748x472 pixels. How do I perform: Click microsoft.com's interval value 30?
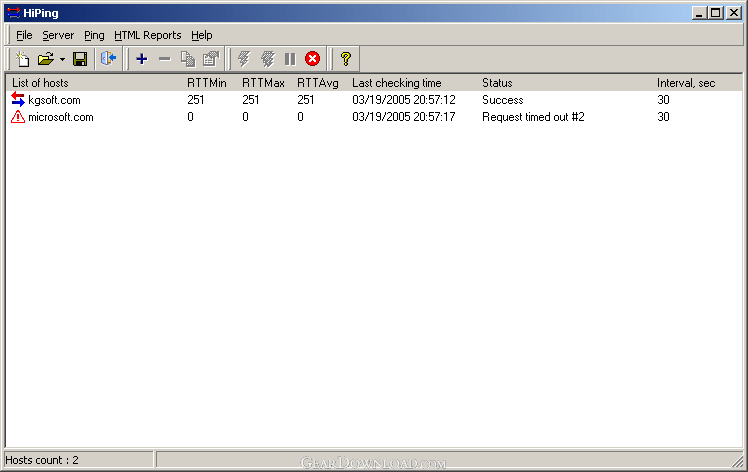coord(663,117)
